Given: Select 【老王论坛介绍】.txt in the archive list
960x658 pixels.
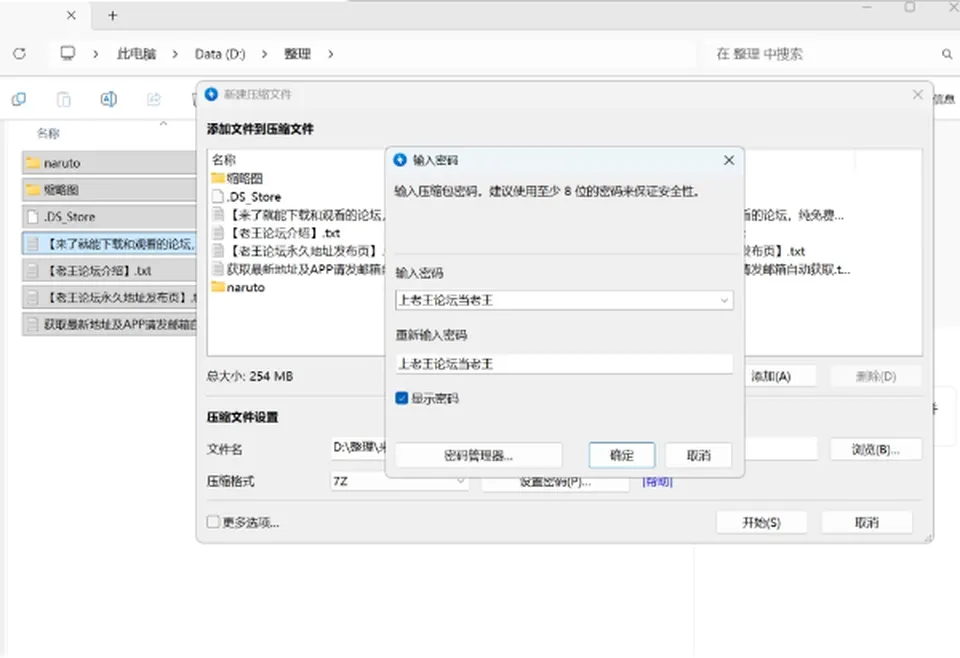Looking at the screenshot, I should (284, 233).
